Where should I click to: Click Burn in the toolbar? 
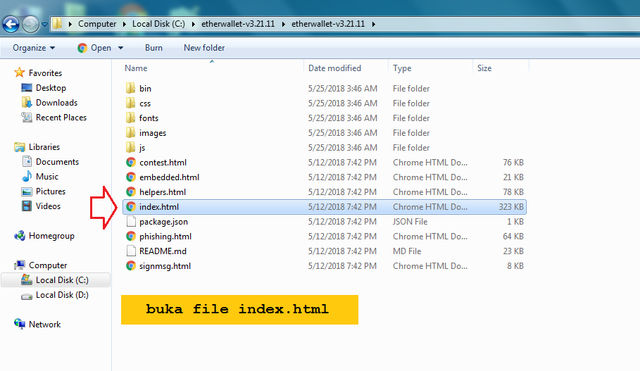(153, 48)
